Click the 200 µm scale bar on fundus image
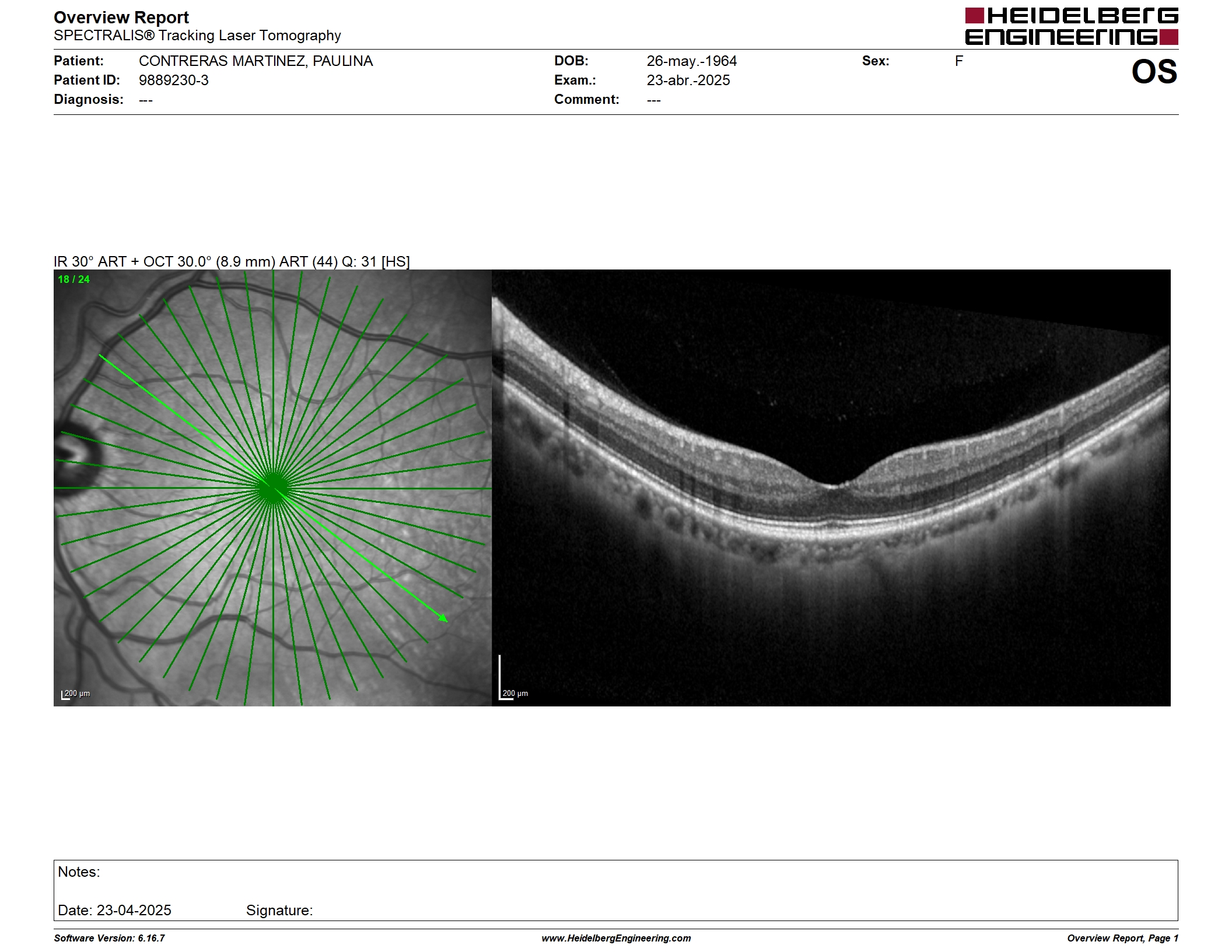The width and height of the screenshot is (1232, 952). point(76,694)
